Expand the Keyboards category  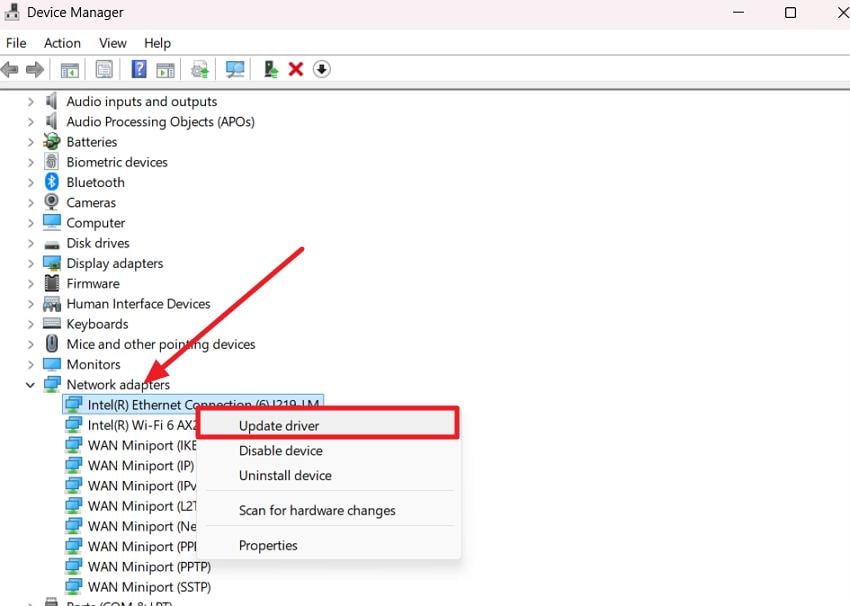(x=33, y=323)
